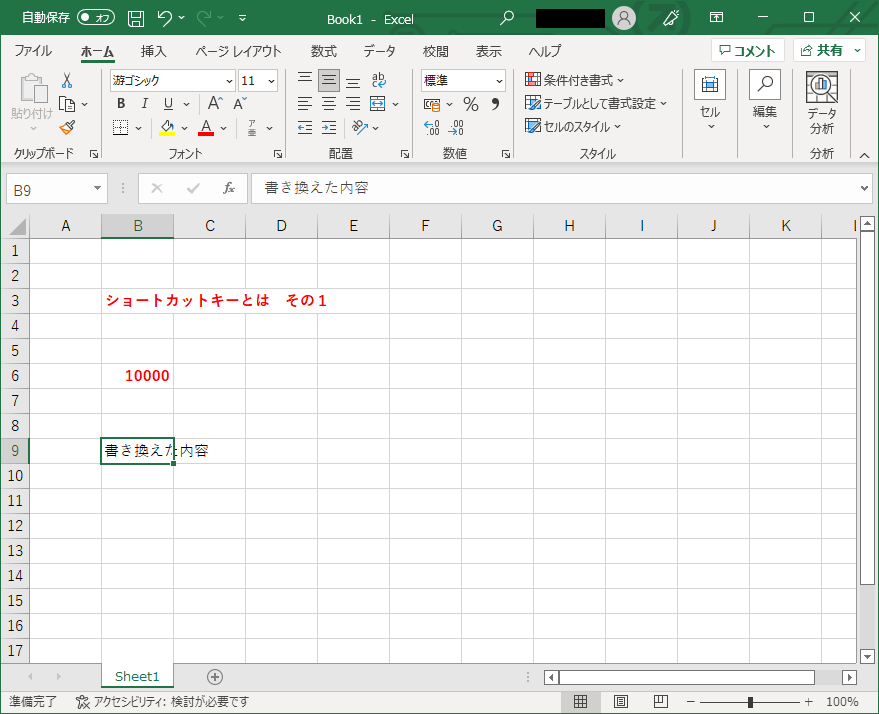Viewport: 879px width, 714px height.
Task: Select the Format Painter brush
Action: click(67, 128)
